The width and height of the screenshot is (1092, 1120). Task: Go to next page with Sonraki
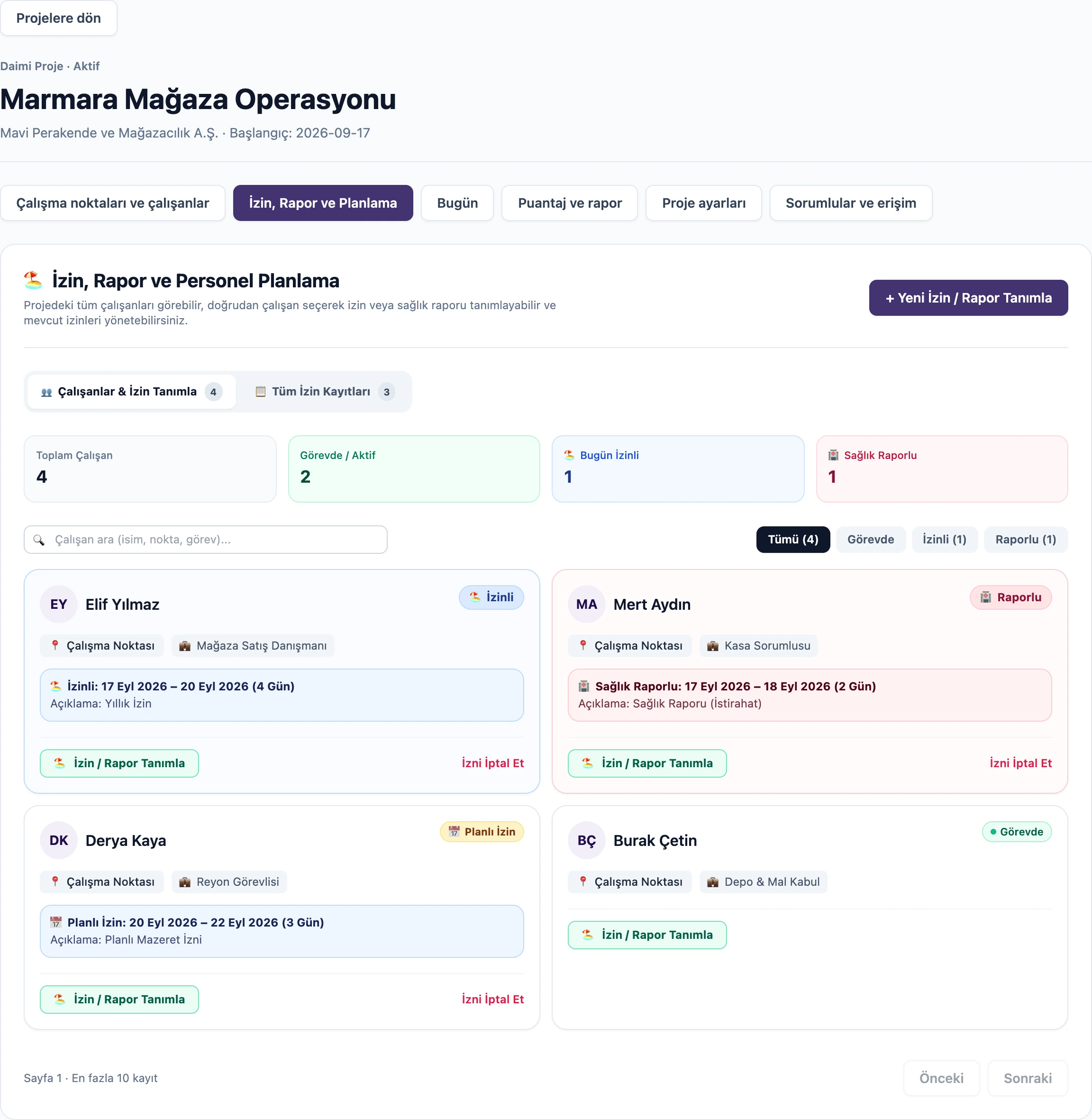1028,1079
